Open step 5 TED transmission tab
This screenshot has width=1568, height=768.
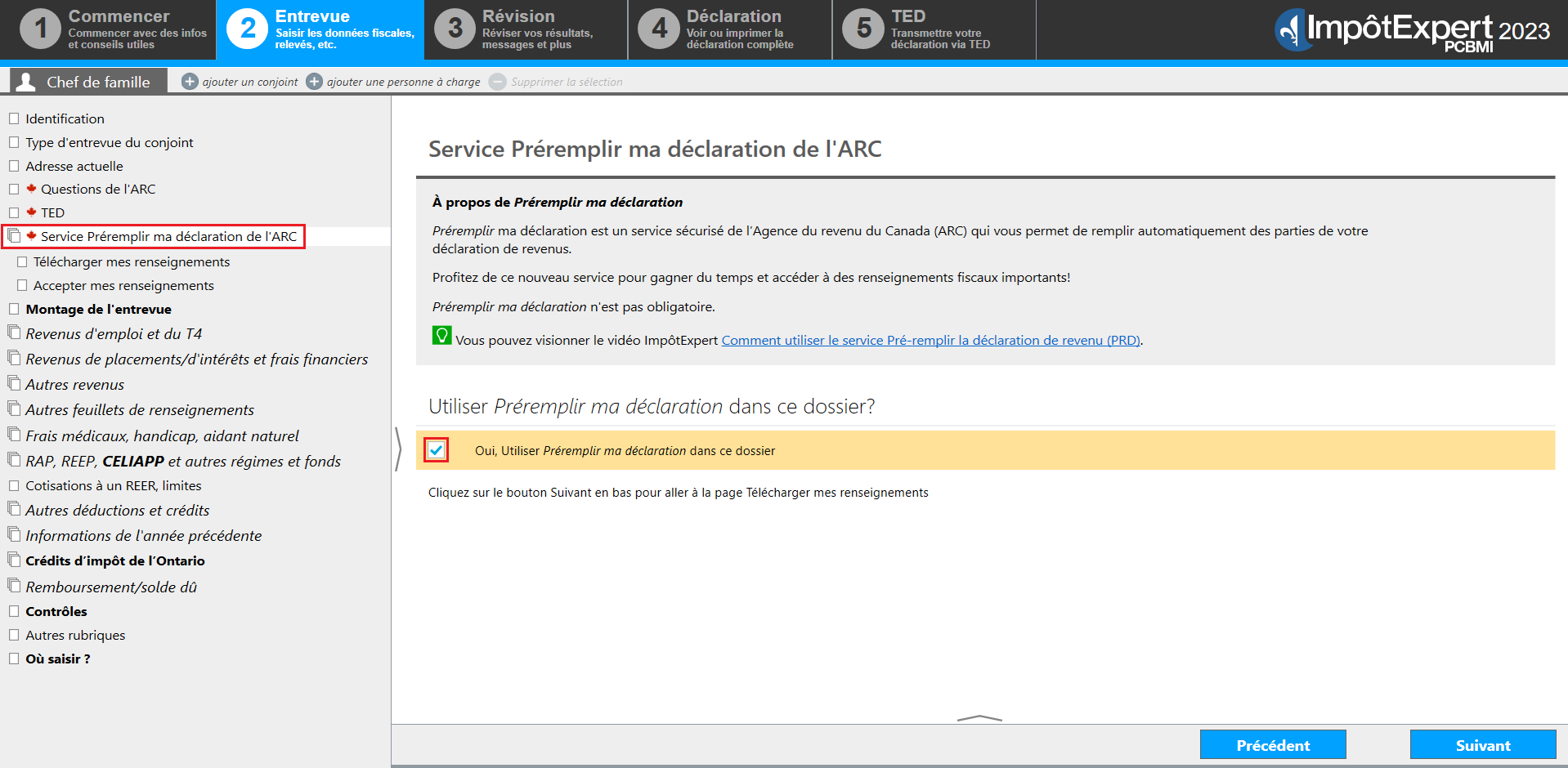pos(934,29)
